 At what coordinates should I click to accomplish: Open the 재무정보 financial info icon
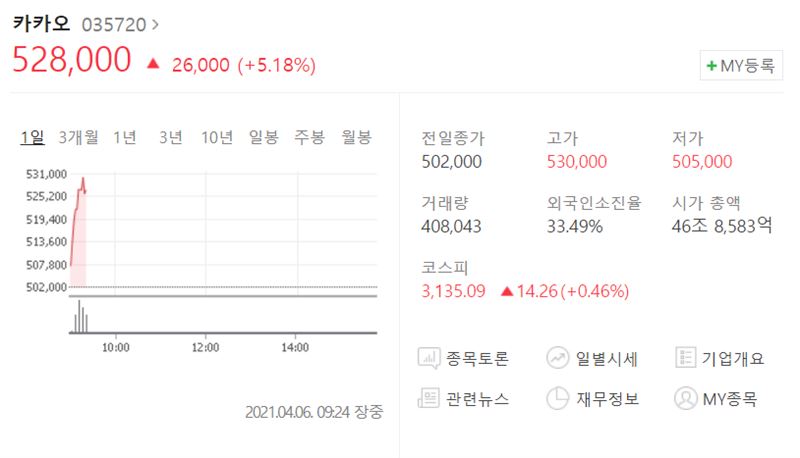pyautogui.click(x=558, y=398)
